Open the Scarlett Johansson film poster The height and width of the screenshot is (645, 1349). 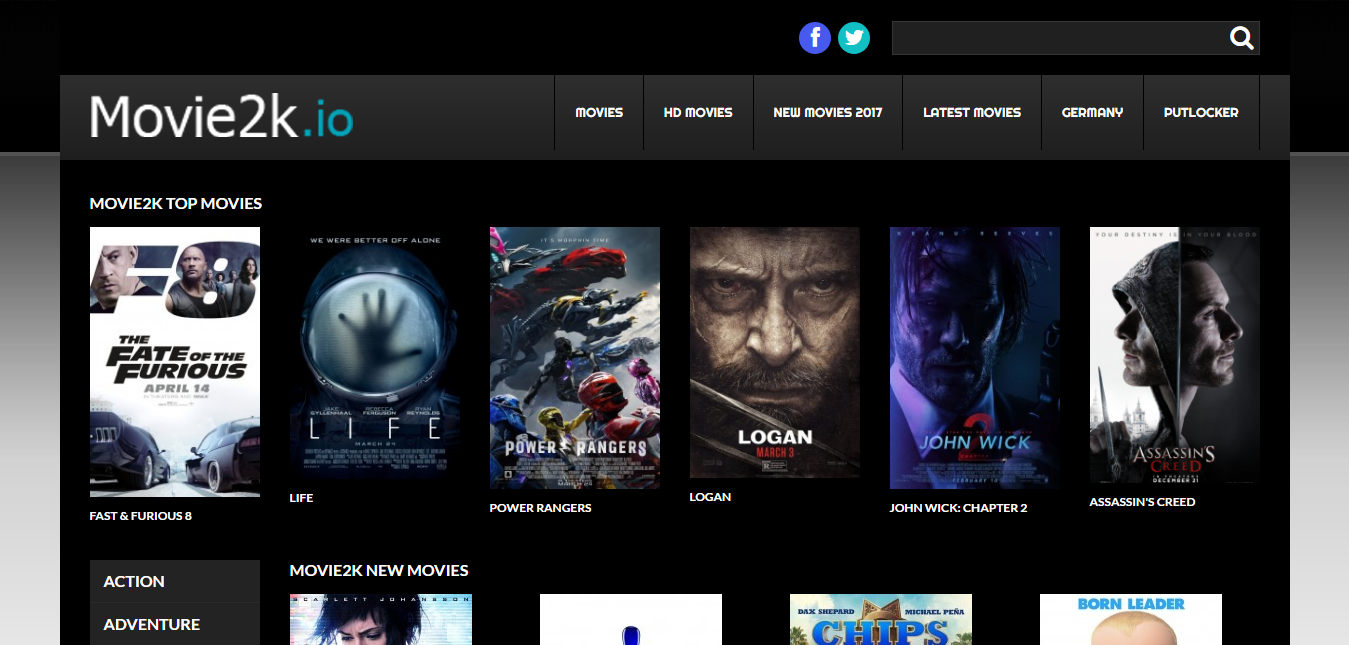click(x=381, y=620)
